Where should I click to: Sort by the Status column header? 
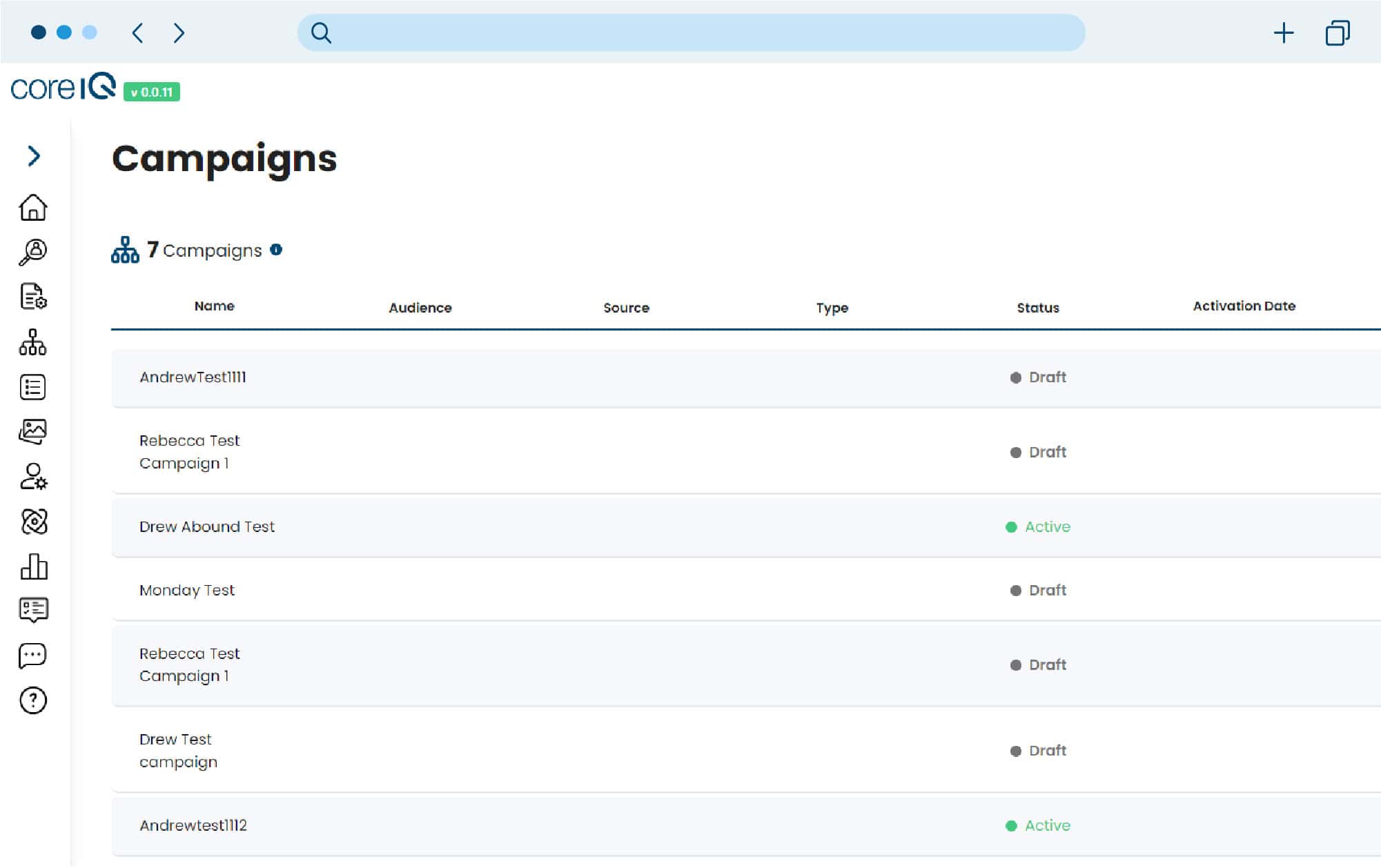click(1037, 308)
